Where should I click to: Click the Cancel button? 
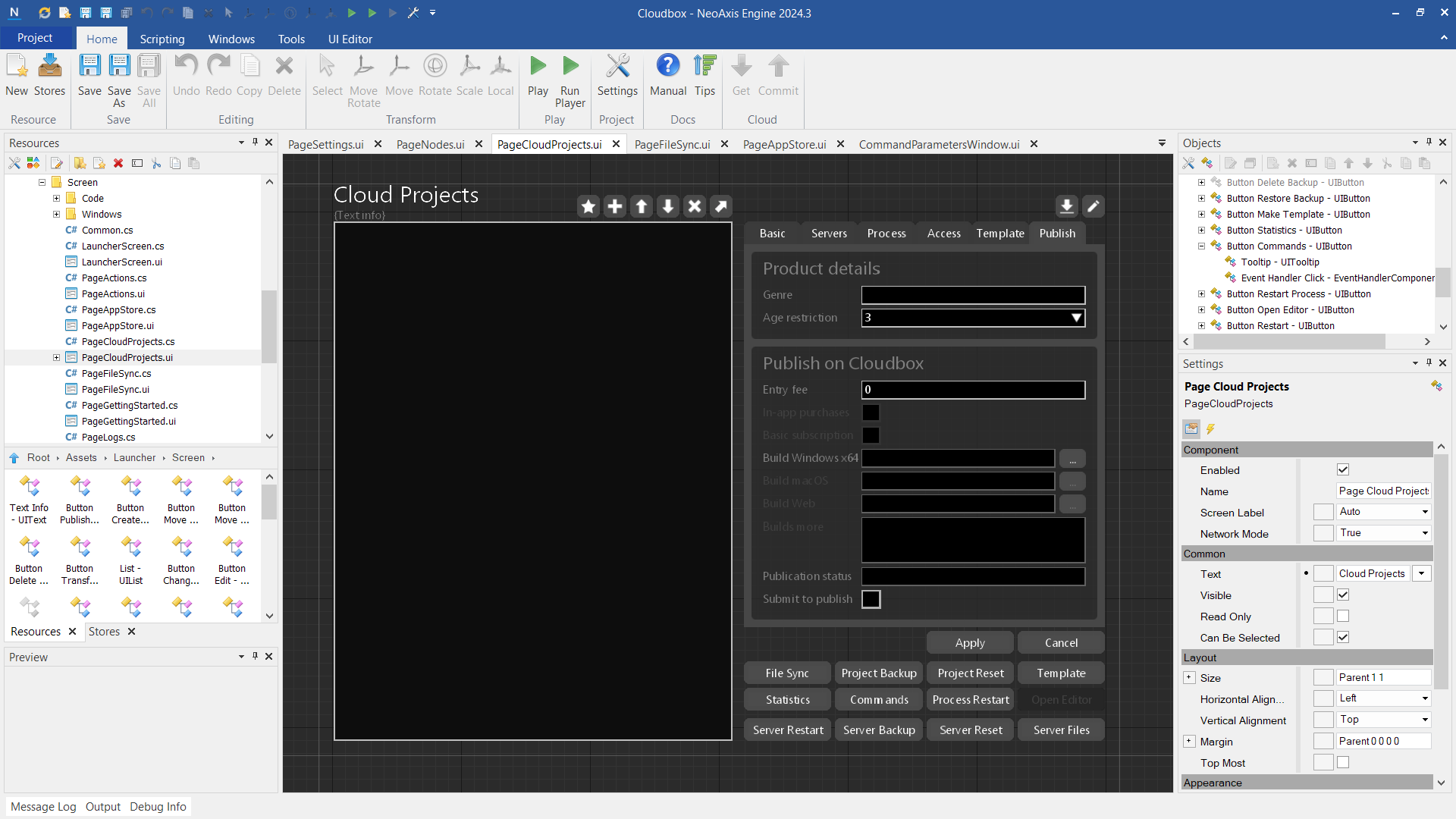coord(1061,643)
